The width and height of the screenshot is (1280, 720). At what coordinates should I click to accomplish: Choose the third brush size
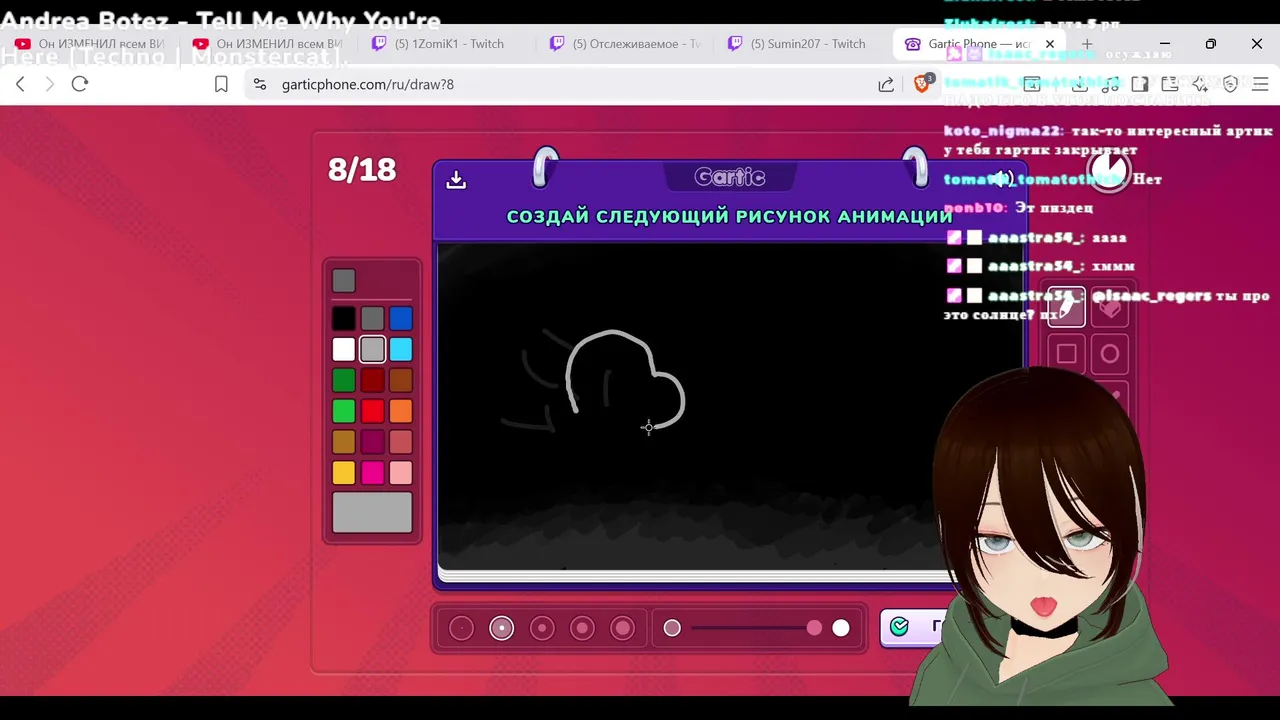tap(541, 628)
